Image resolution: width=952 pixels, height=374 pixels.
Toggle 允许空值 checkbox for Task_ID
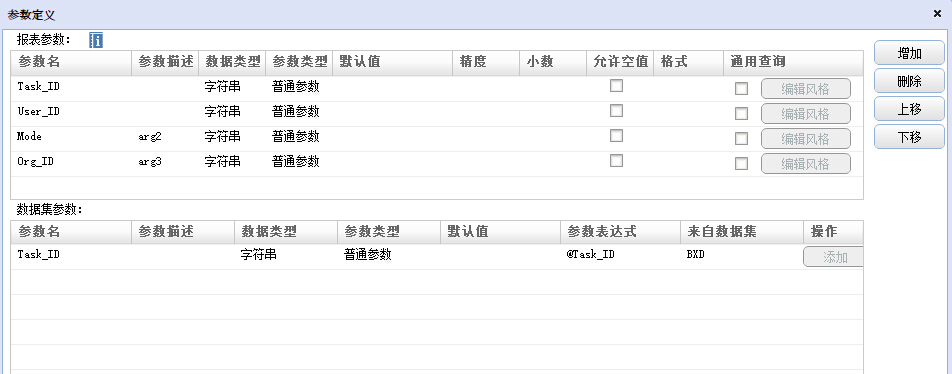click(616, 86)
